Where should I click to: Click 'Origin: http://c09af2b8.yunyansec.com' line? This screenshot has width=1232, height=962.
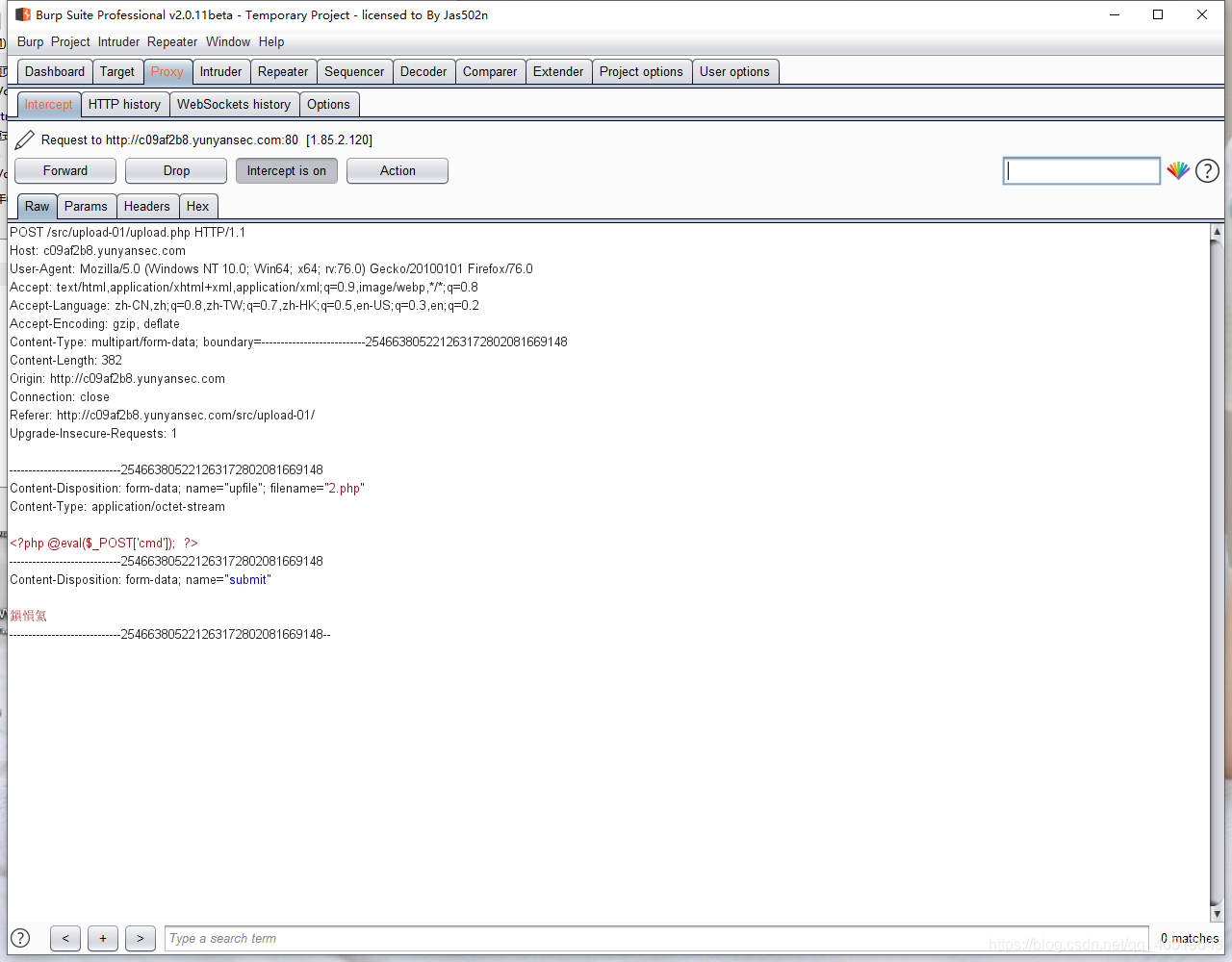117,379
